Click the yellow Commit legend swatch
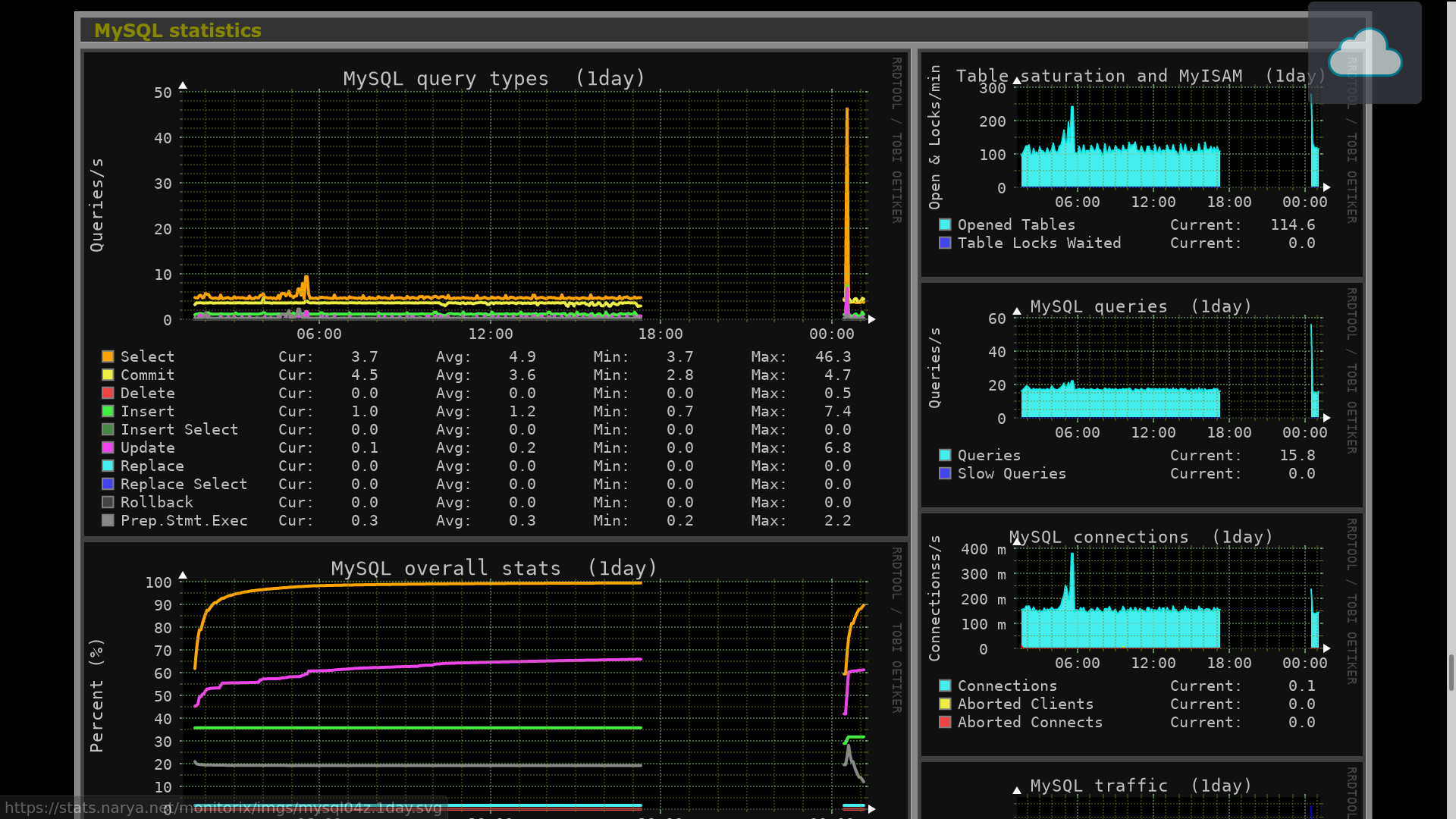 click(108, 375)
